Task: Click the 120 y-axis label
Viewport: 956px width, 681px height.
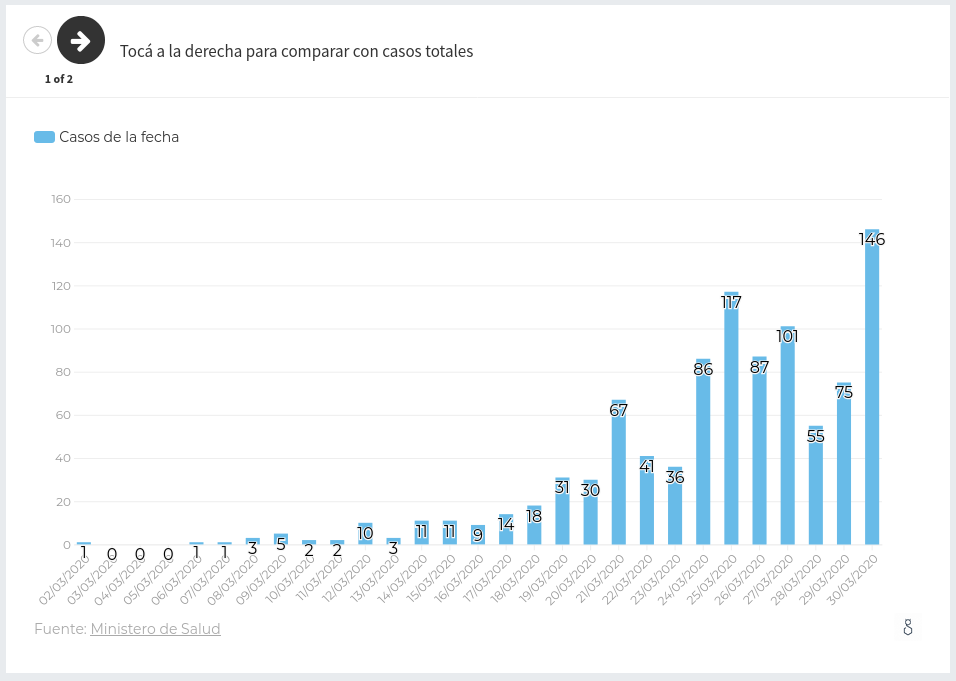Action: click(x=61, y=286)
